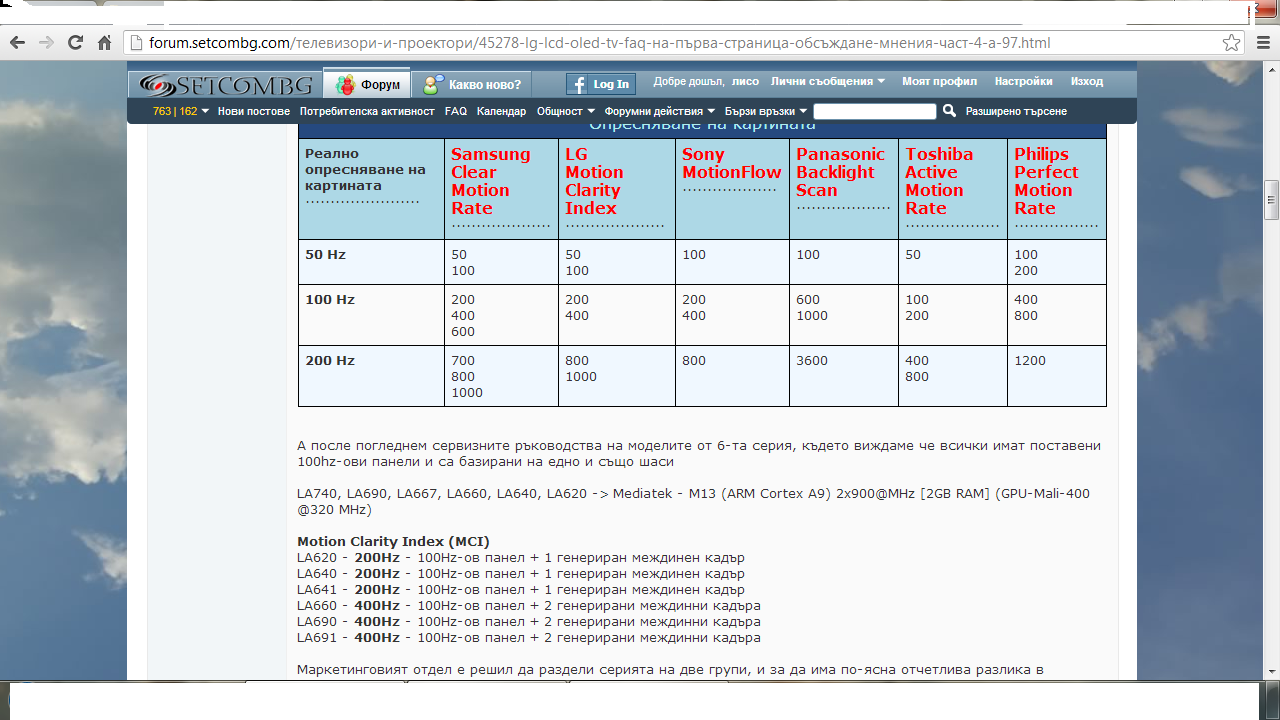Expand 763 | 162 notifications dropdown
Image resolution: width=1280 pixels, height=720 pixels.
point(181,111)
